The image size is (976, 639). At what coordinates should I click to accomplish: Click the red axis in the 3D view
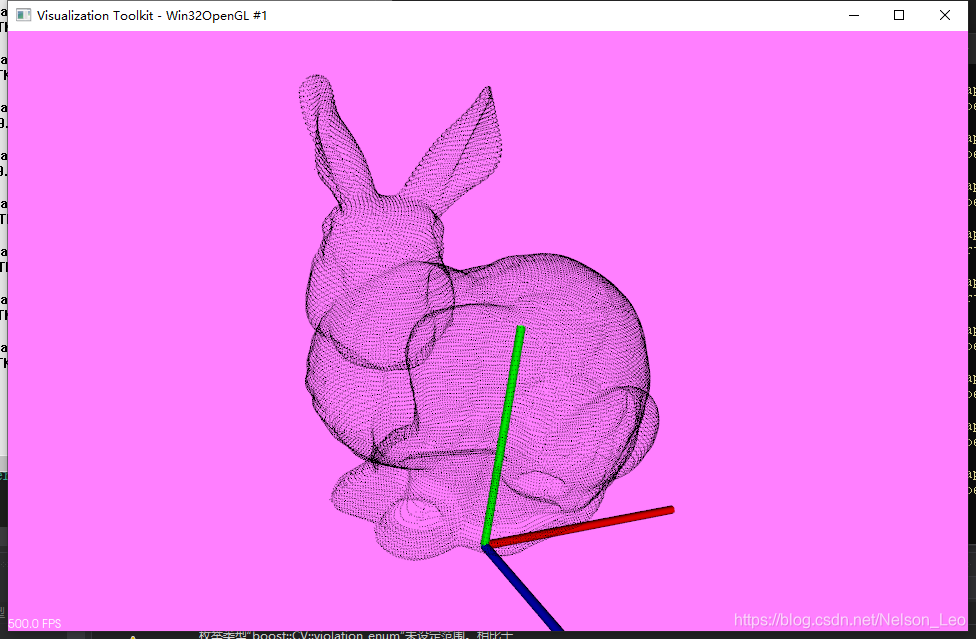pos(580,527)
